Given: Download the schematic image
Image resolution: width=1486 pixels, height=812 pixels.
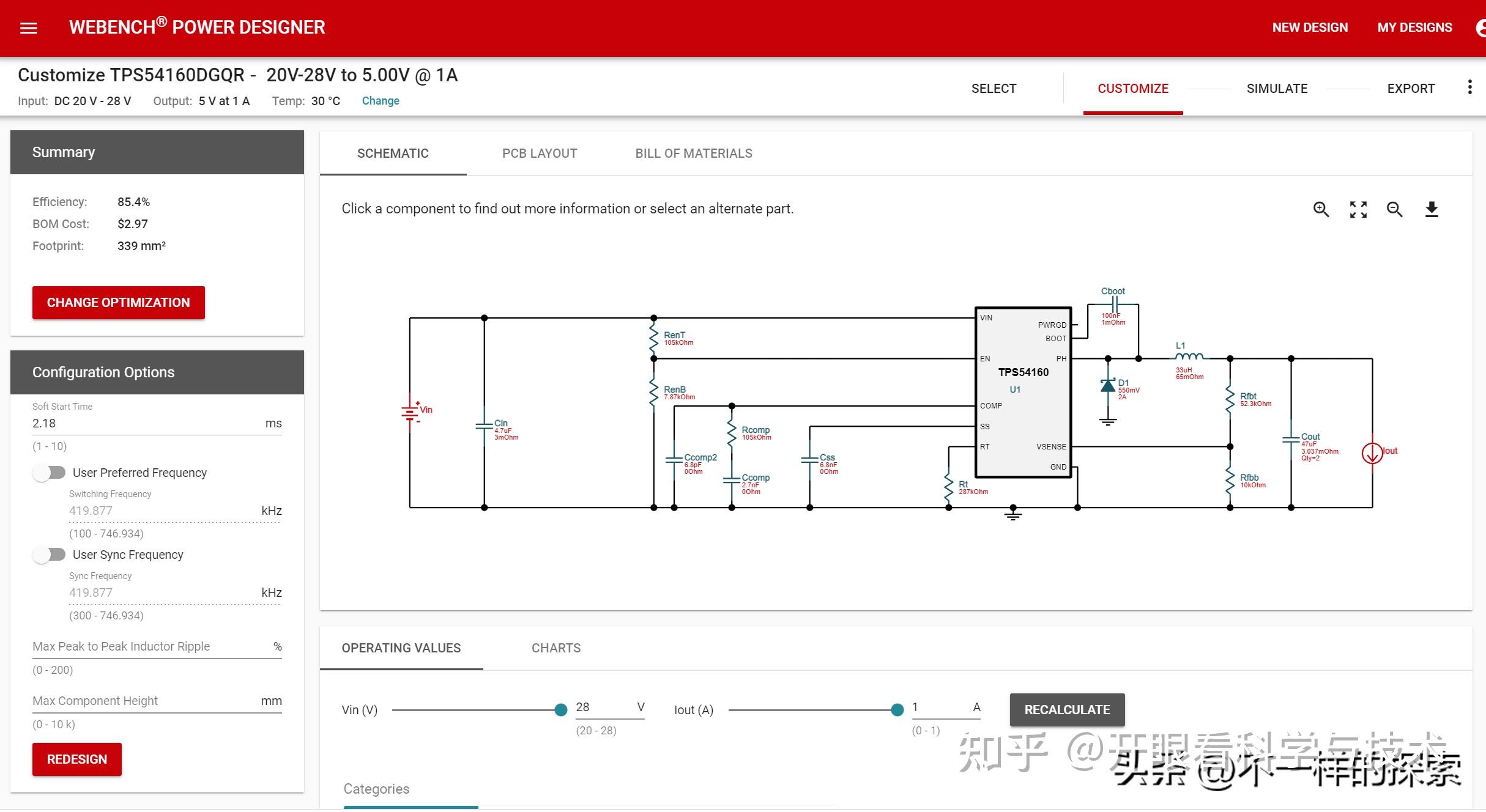Looking at the screenshot, I should (x=1432, y=210).
